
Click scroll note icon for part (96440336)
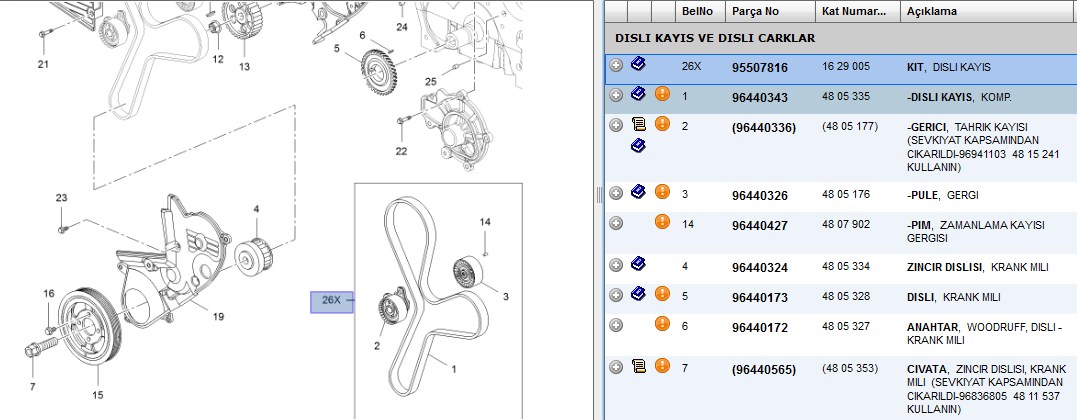click(x=638, y=124)
